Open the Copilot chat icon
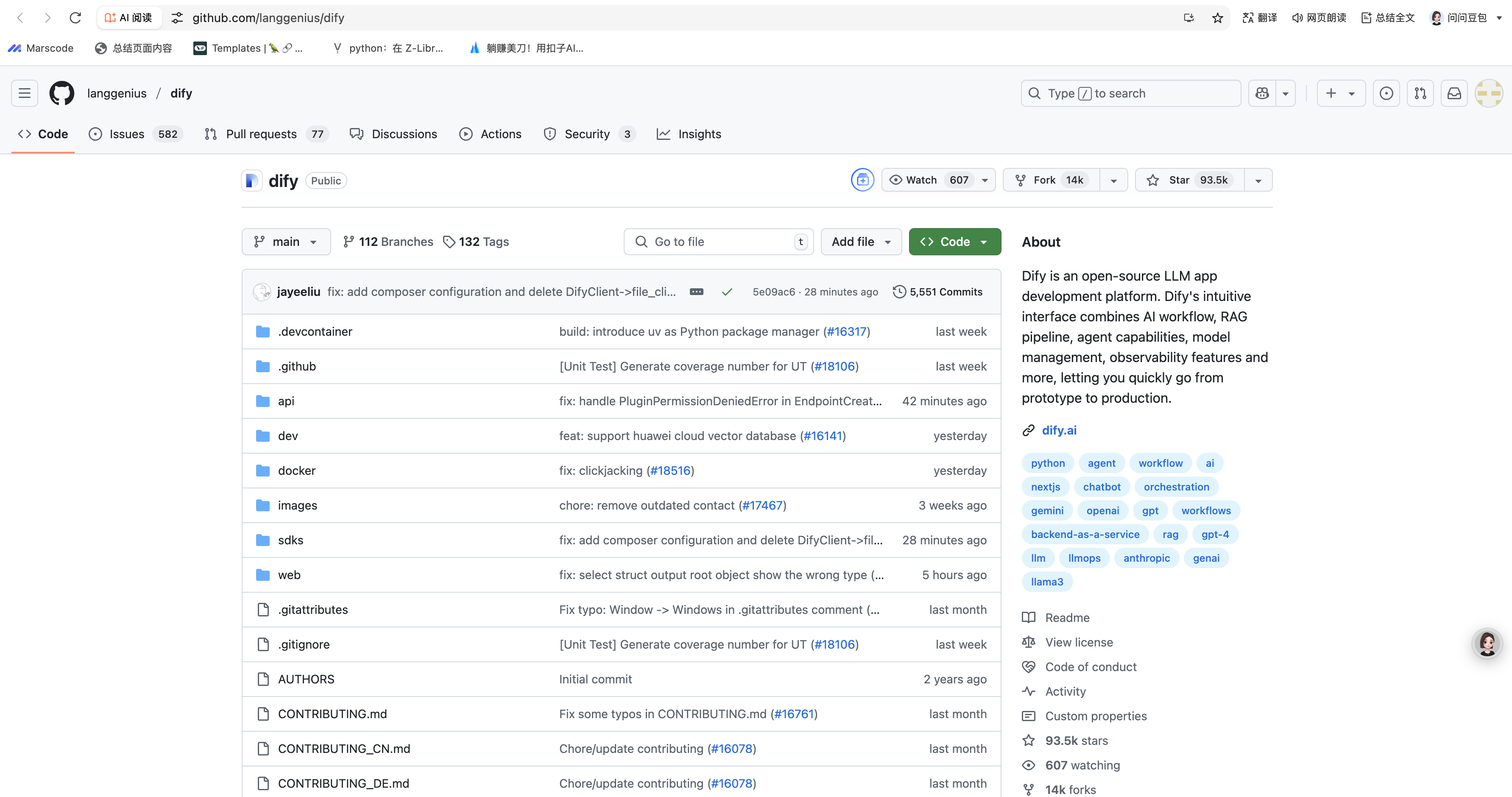Viewport: 1512px width, 797px height. pos(1262,93)
